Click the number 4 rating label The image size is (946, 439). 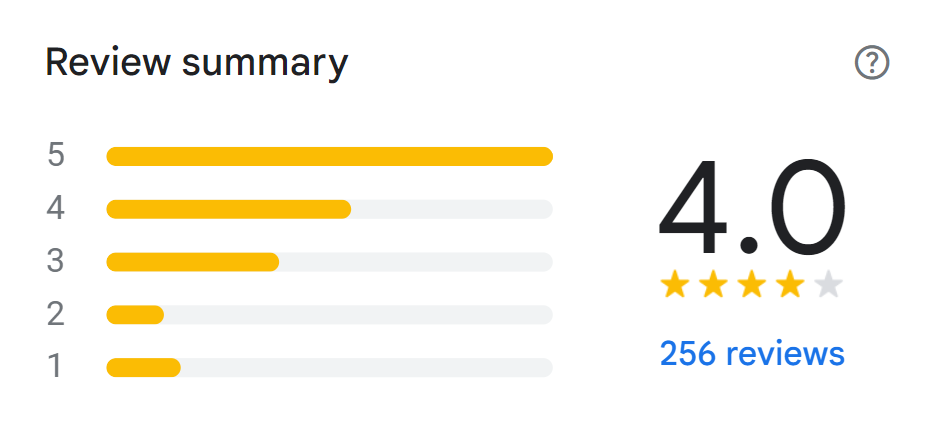click(56, 209)
